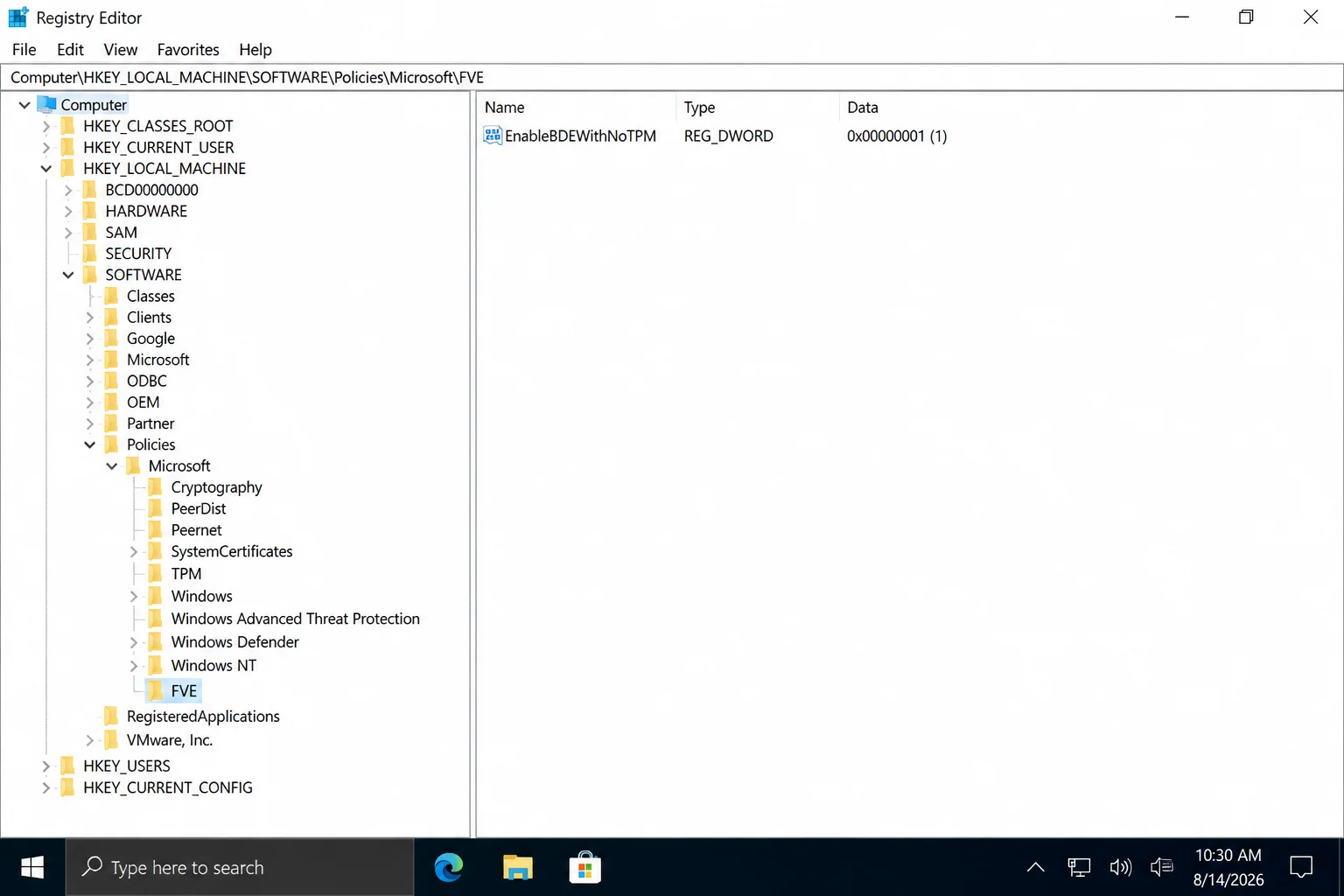Select the ODBC folder icon
This screenshot has height=896, width=1344.
click(111, 381)
